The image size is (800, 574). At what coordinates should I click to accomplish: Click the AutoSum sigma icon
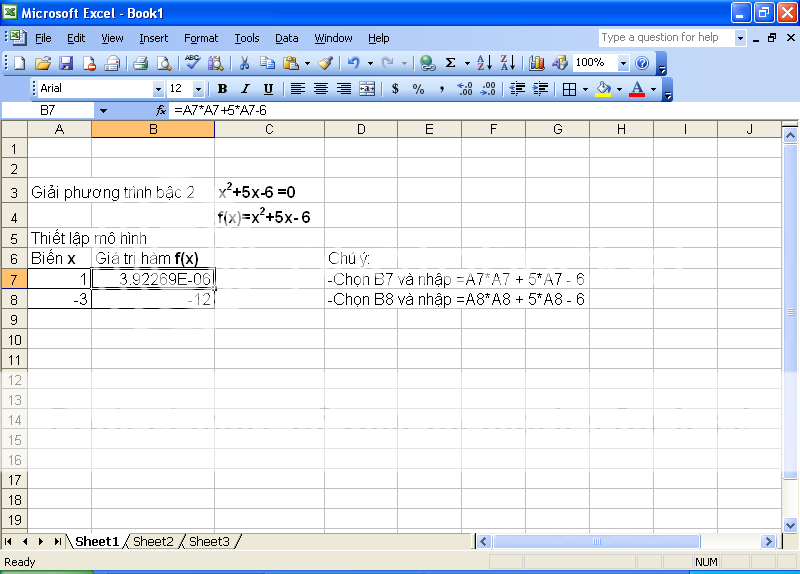(450, 63)
